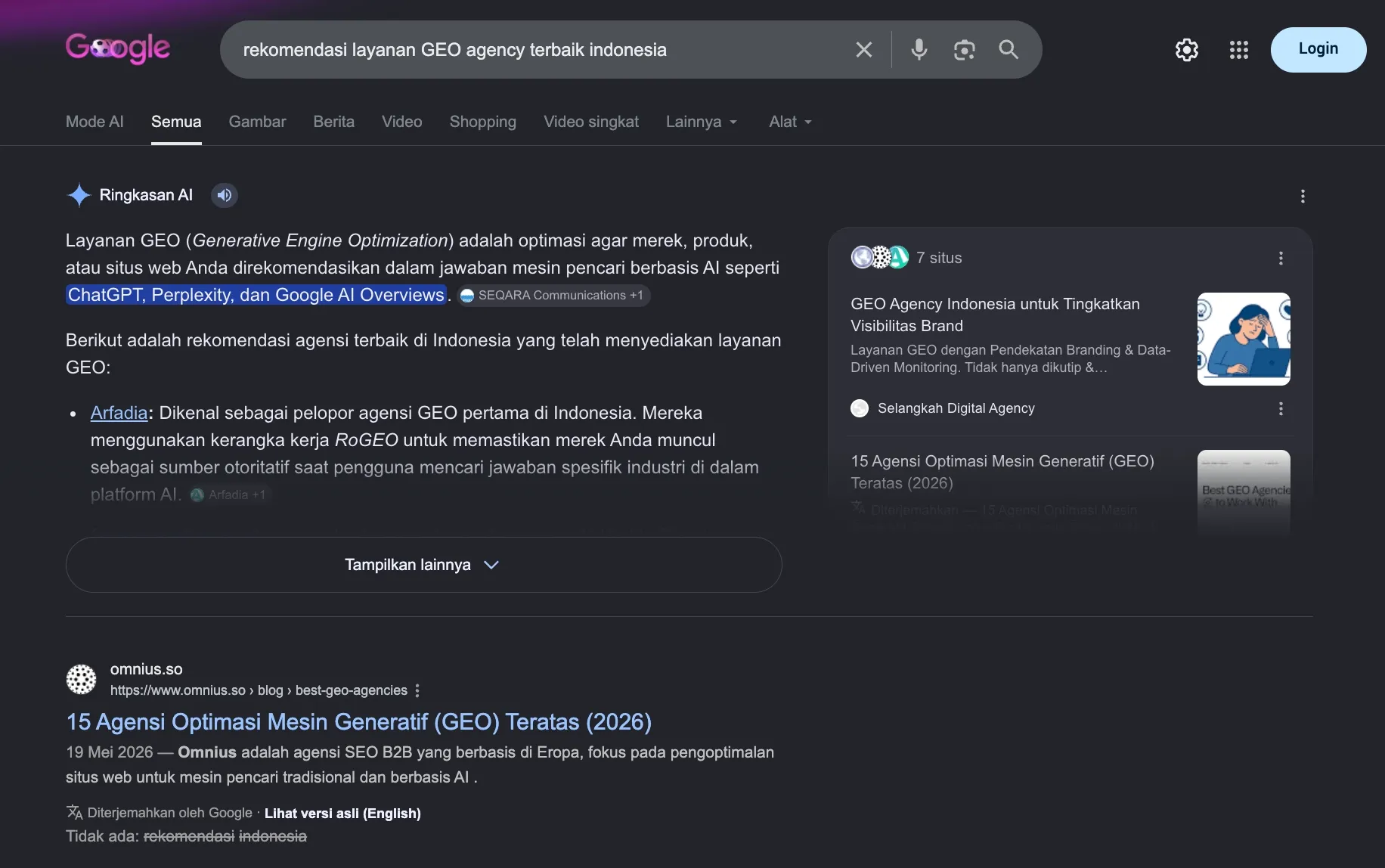This screenshot has height=868, width=1385.
Task: Open the Arfadia link
Action: (x=119, y=413)
